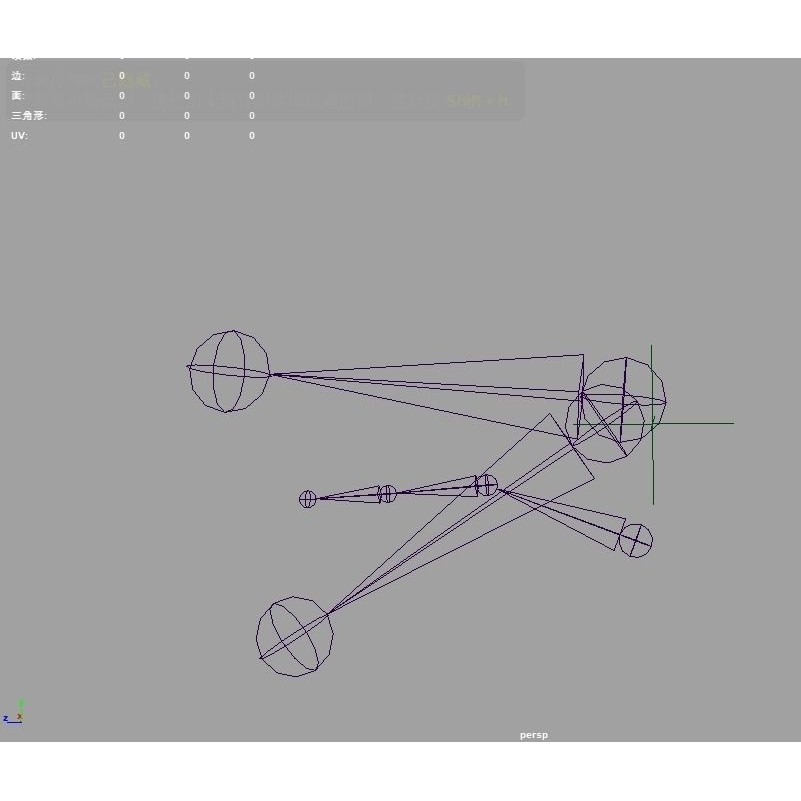Select the large joint sphere at the bottom

point(294,636)
